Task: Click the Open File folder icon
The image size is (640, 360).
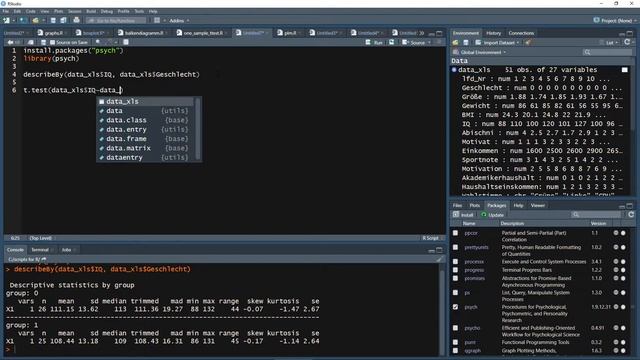Action: click(36, 20)
